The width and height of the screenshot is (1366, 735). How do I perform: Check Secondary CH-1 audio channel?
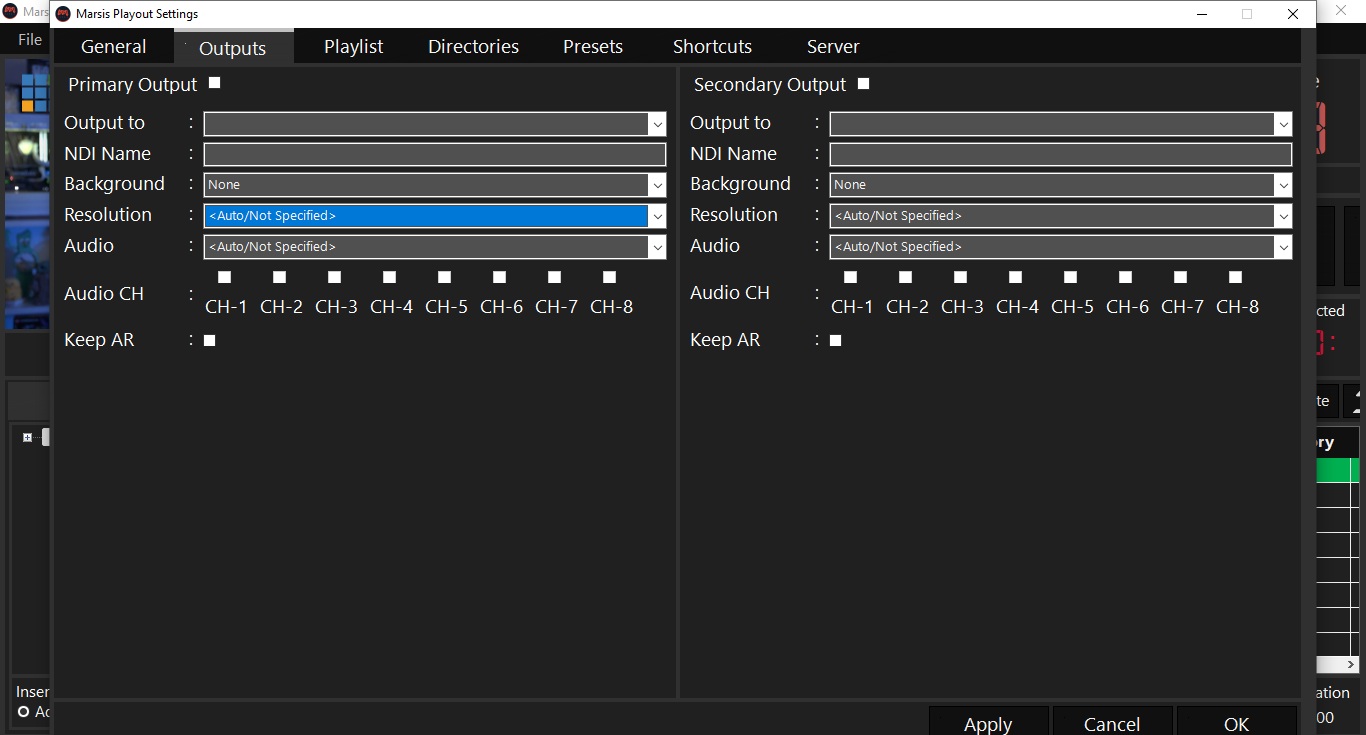[x=850, y=277]
